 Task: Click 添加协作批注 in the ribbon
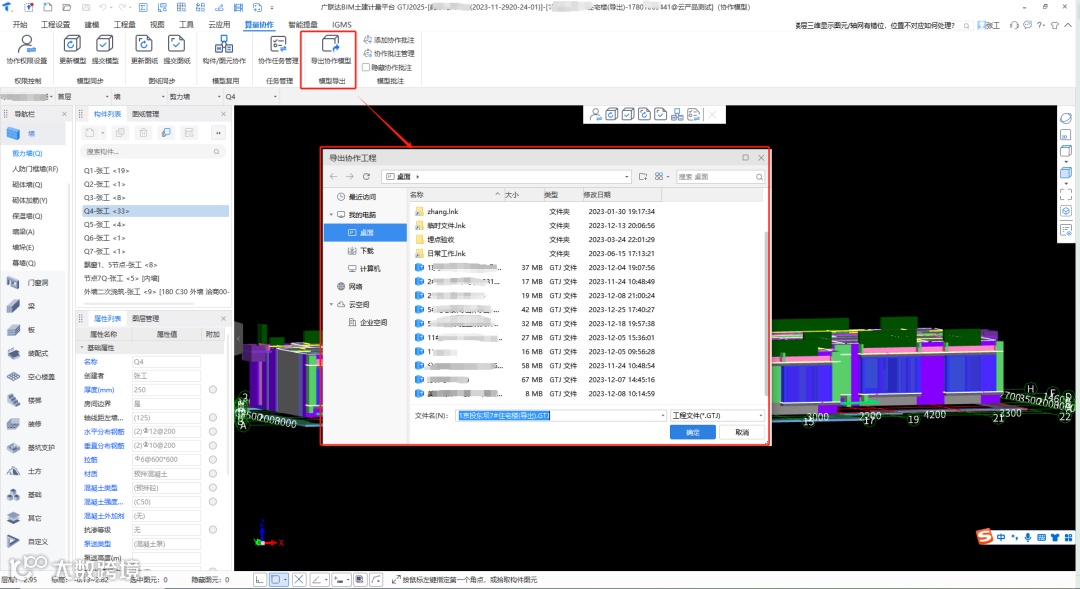pyautogui.click(x=388, y=40)
